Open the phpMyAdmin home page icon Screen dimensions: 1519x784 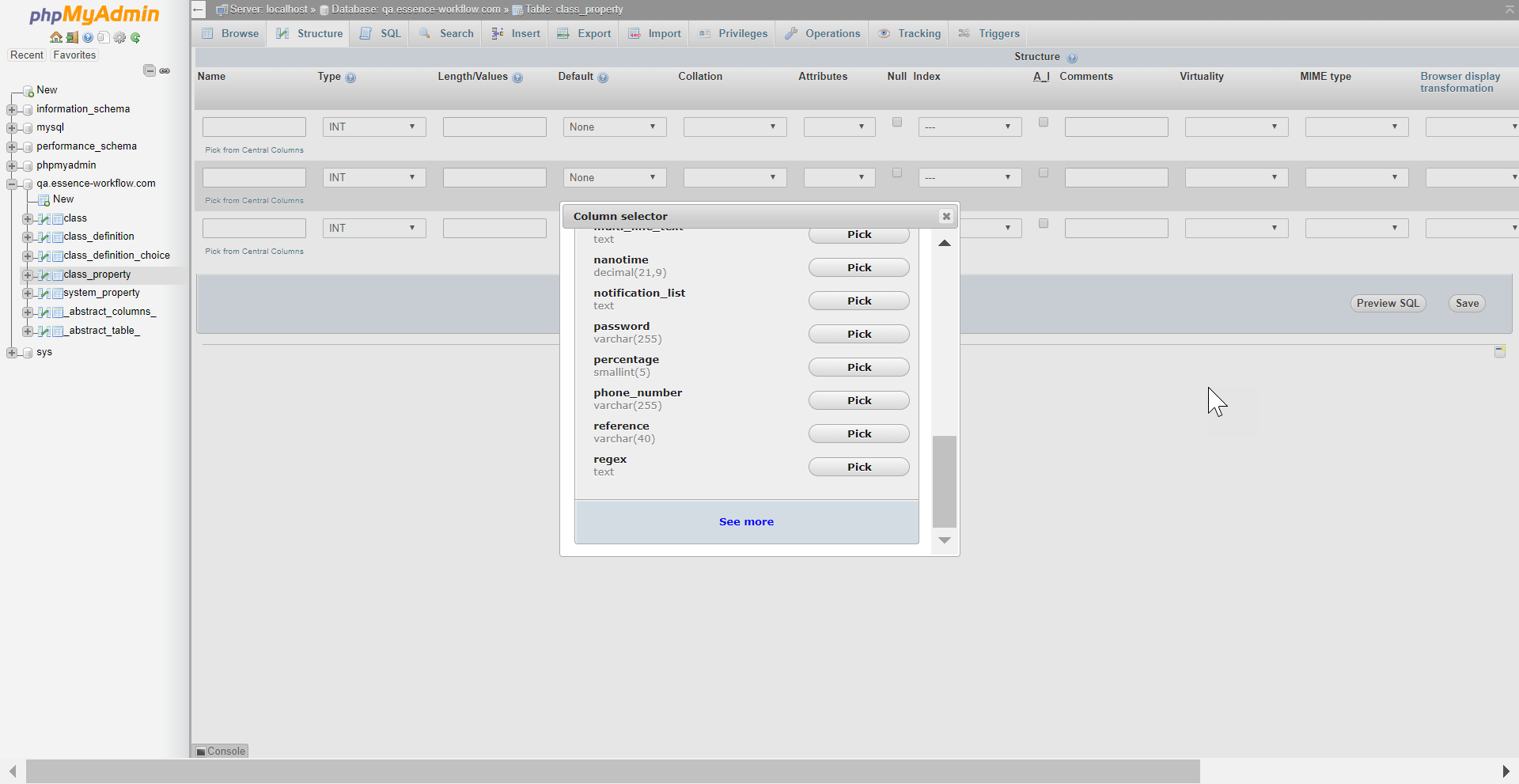56,37
